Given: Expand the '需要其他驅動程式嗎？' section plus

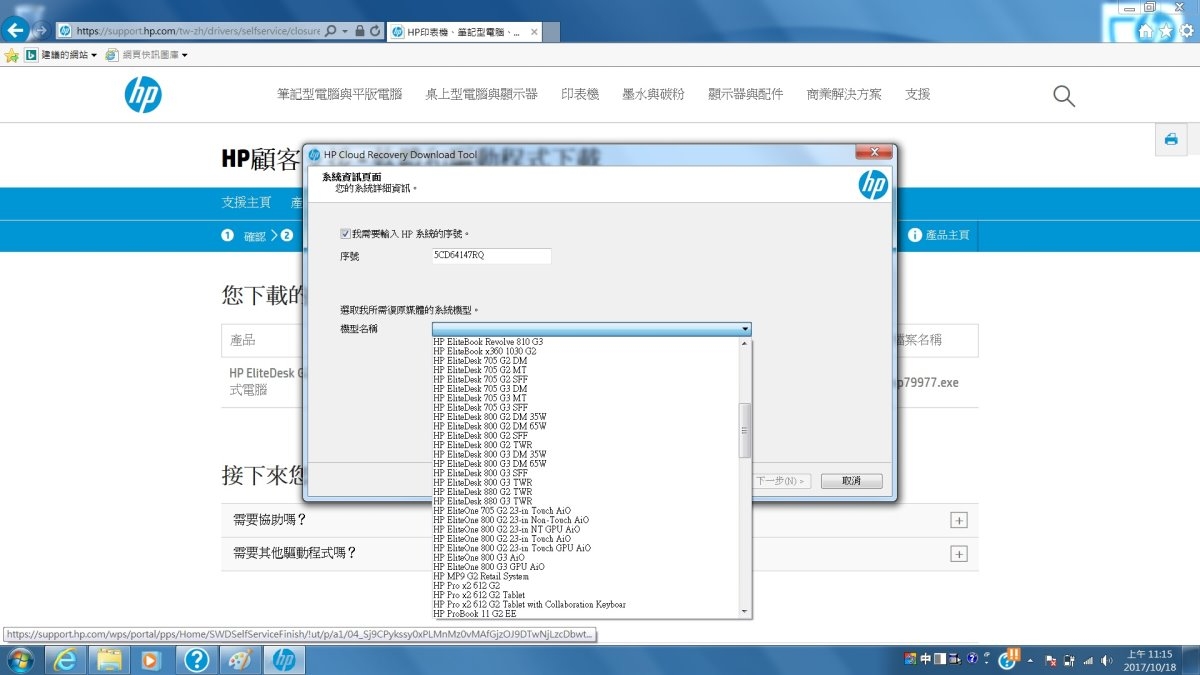Looking at the screenshot, I should pos(958,554).
